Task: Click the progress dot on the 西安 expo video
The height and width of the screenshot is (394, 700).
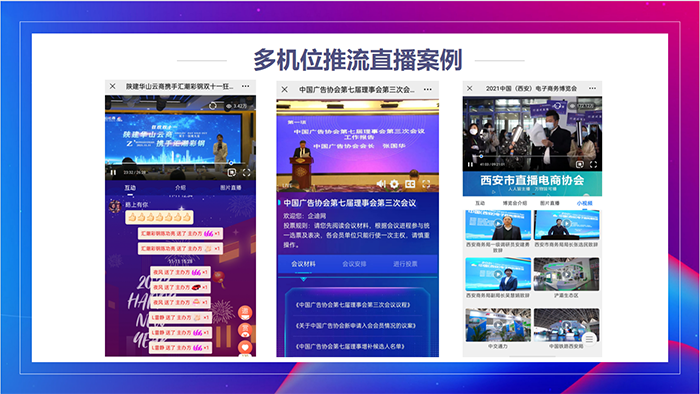Action: pyautogui.click(x=481, y=156)
